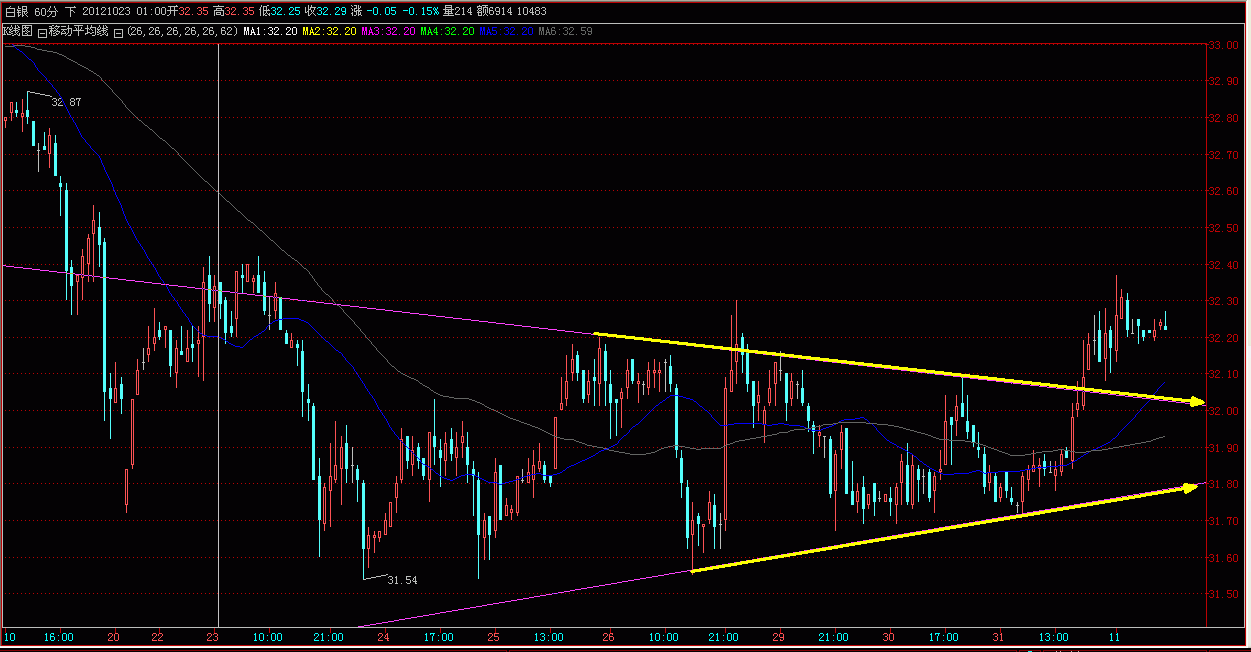Click the gray MA6:32.59 legend
1251x652 pixels.
pyautogui.click(x=565, y=32)
